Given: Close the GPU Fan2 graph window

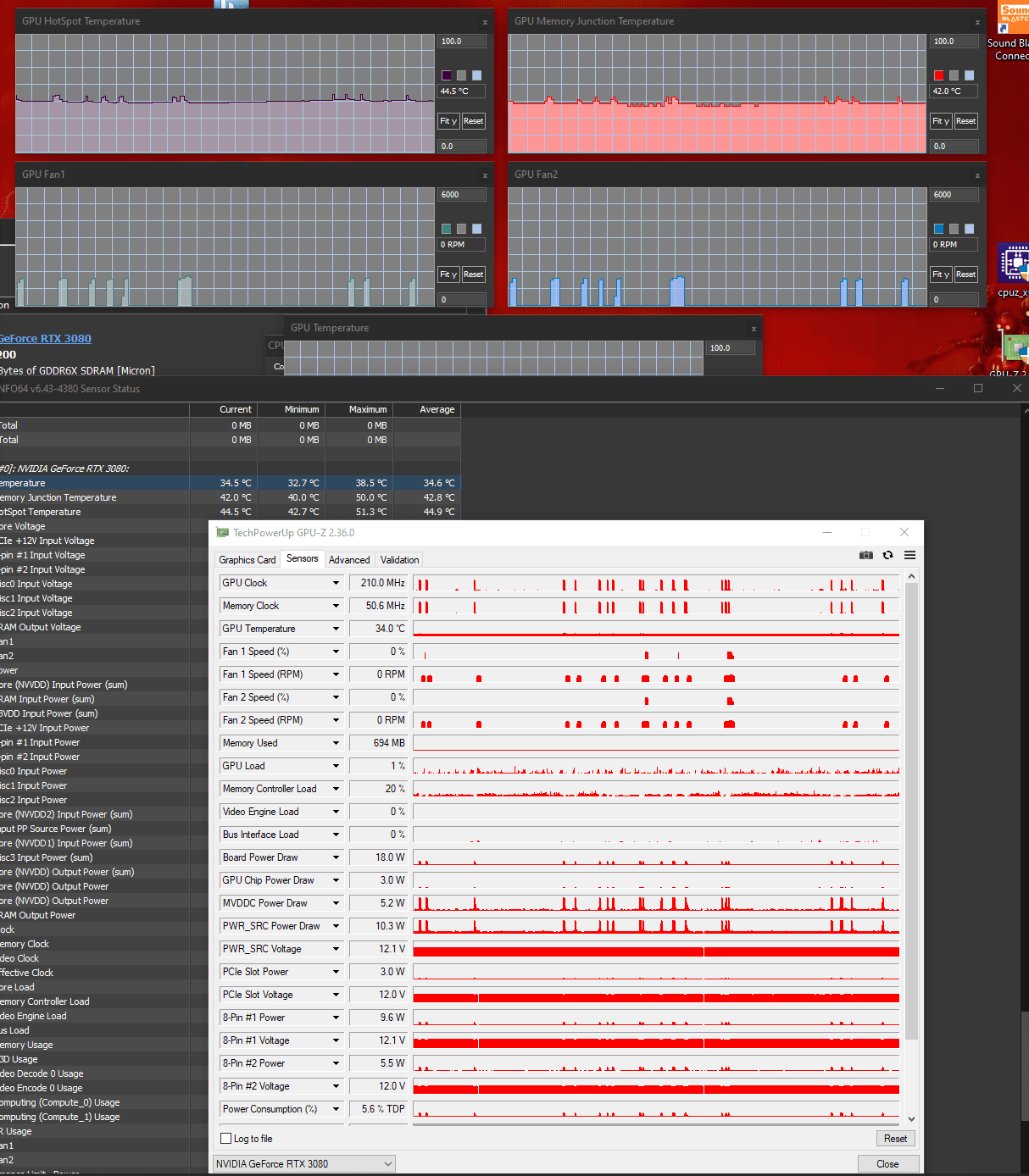Looking at the screenshot, I should pos(977,175).
